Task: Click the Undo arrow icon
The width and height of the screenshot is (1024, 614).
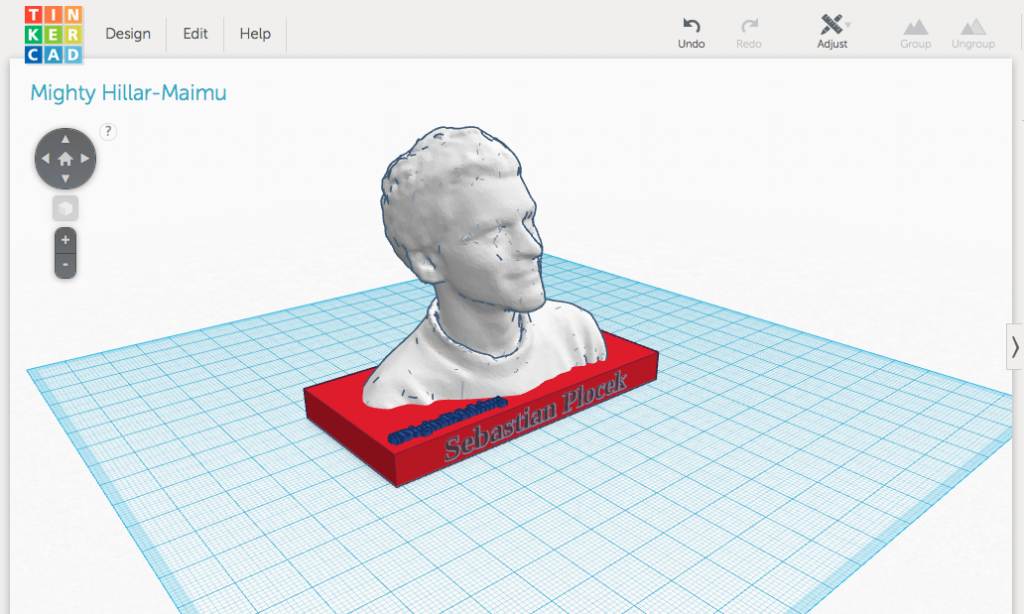Action: tap(691, 25)
